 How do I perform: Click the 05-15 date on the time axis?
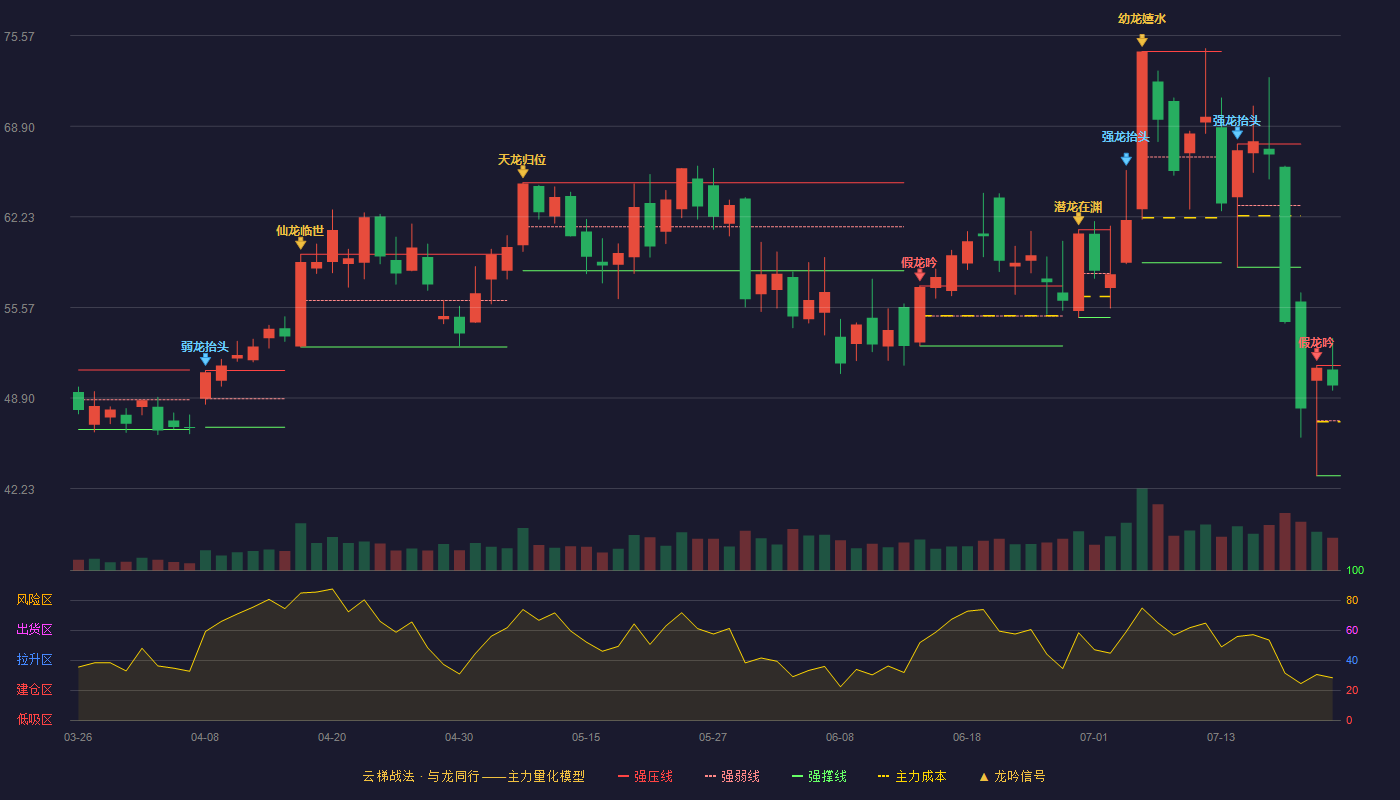586,737
